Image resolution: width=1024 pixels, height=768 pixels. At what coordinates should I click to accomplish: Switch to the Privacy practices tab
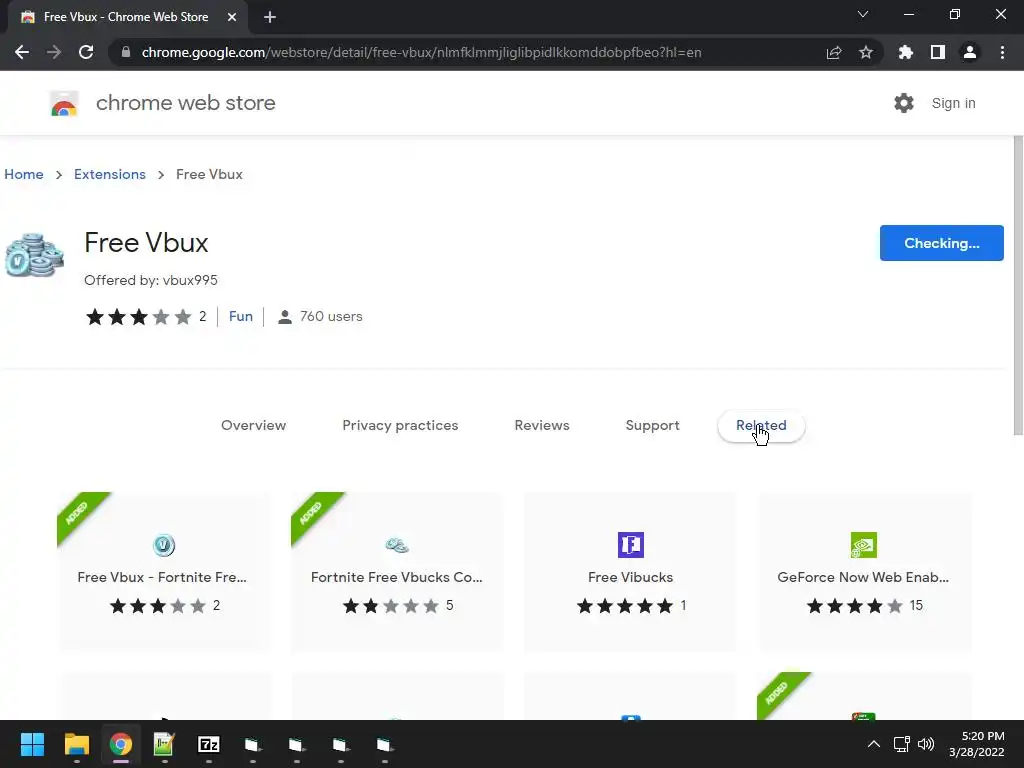pyautogui.click(x=400, y=425)
